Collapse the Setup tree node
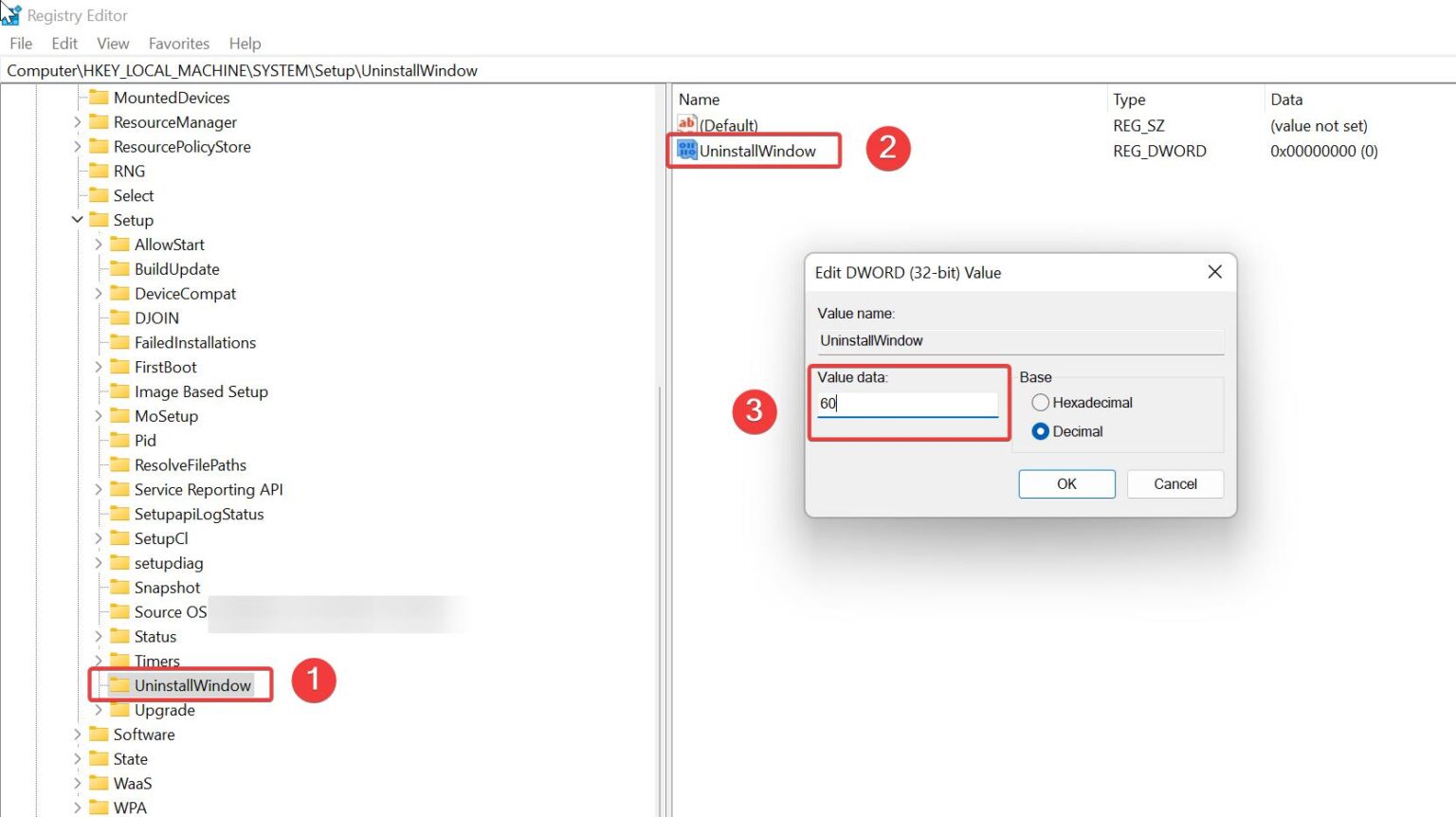This screenshot has width=1456, height=817. pyautogui.click(x=77, y=220)
